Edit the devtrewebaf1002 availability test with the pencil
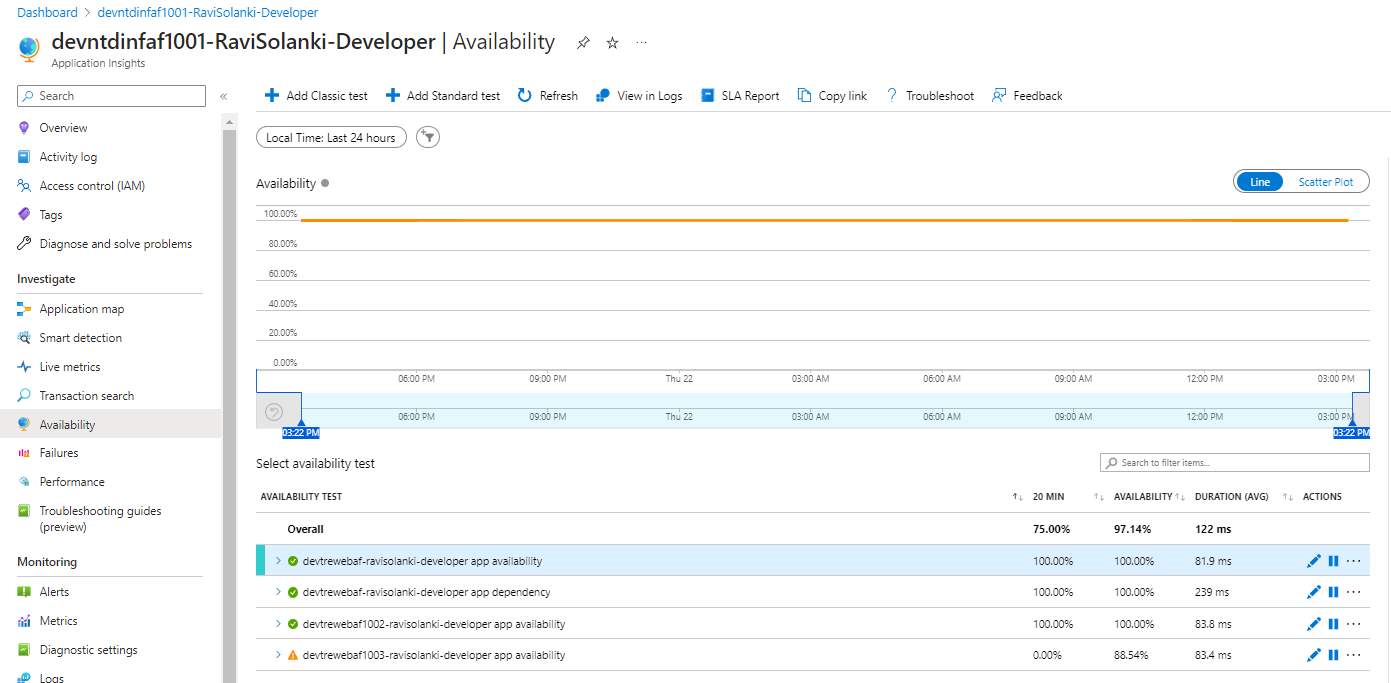Viewport: 1391px width, 683px height. [1313, 623]
